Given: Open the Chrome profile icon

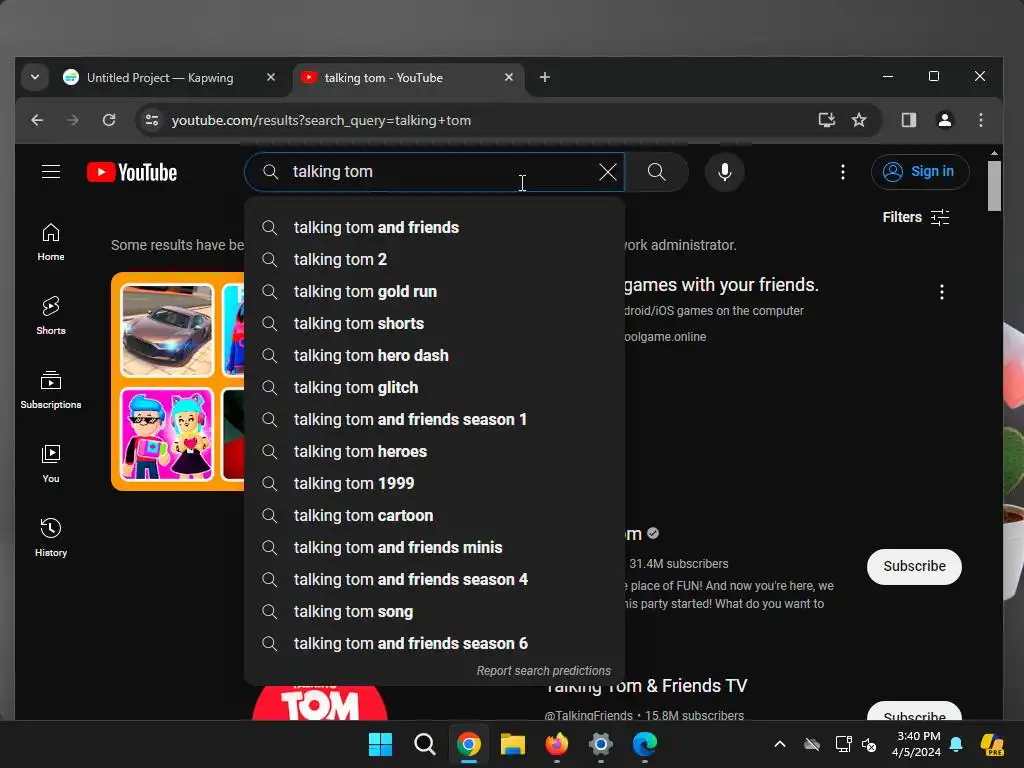Looking at the screenshot, I should click(944, 120).
